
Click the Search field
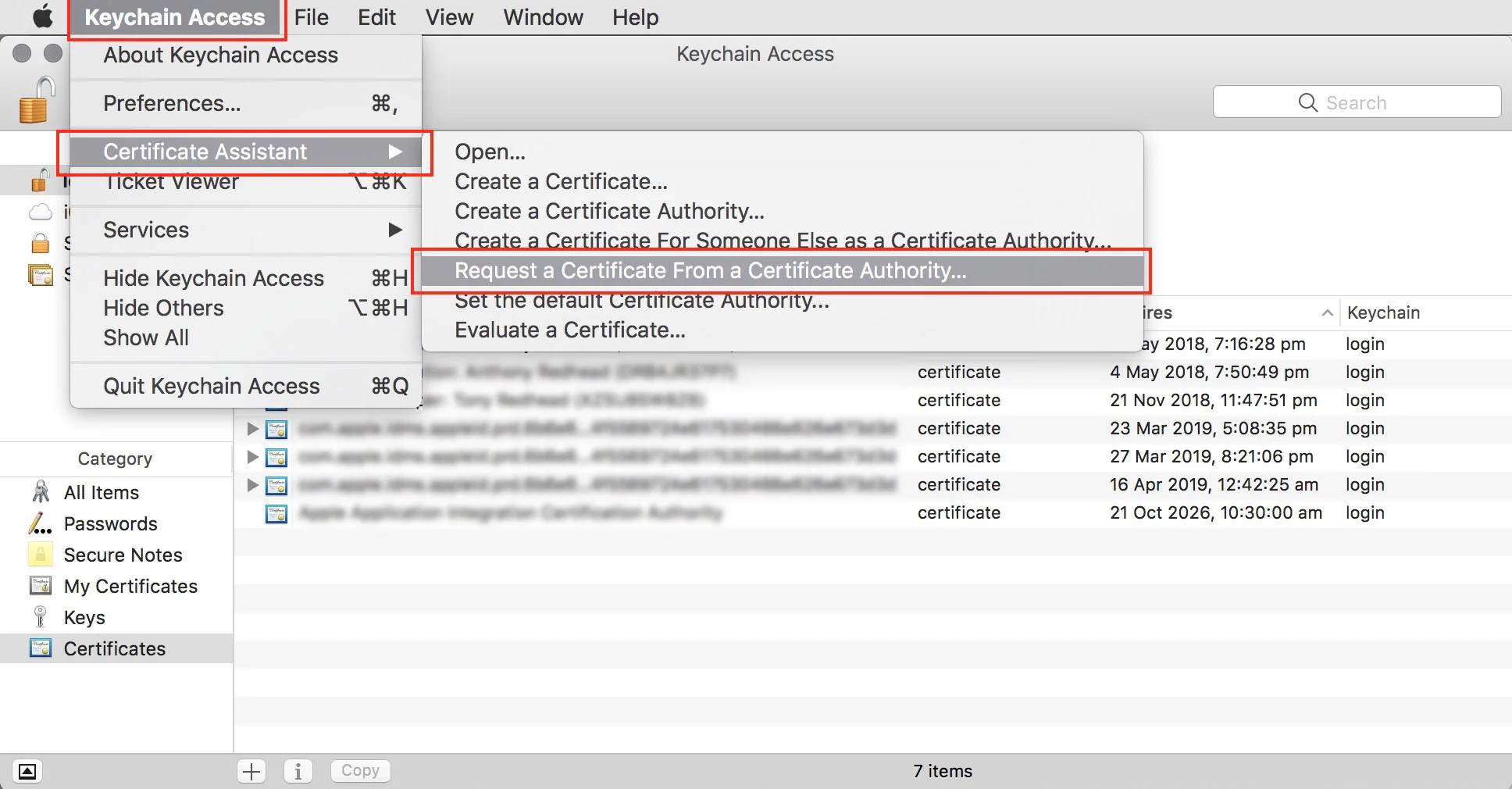pos(1357,102)
